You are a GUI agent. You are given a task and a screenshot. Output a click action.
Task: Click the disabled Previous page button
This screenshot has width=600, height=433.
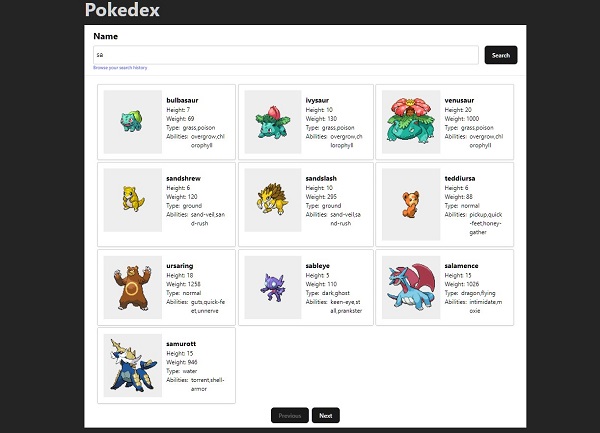290,415
